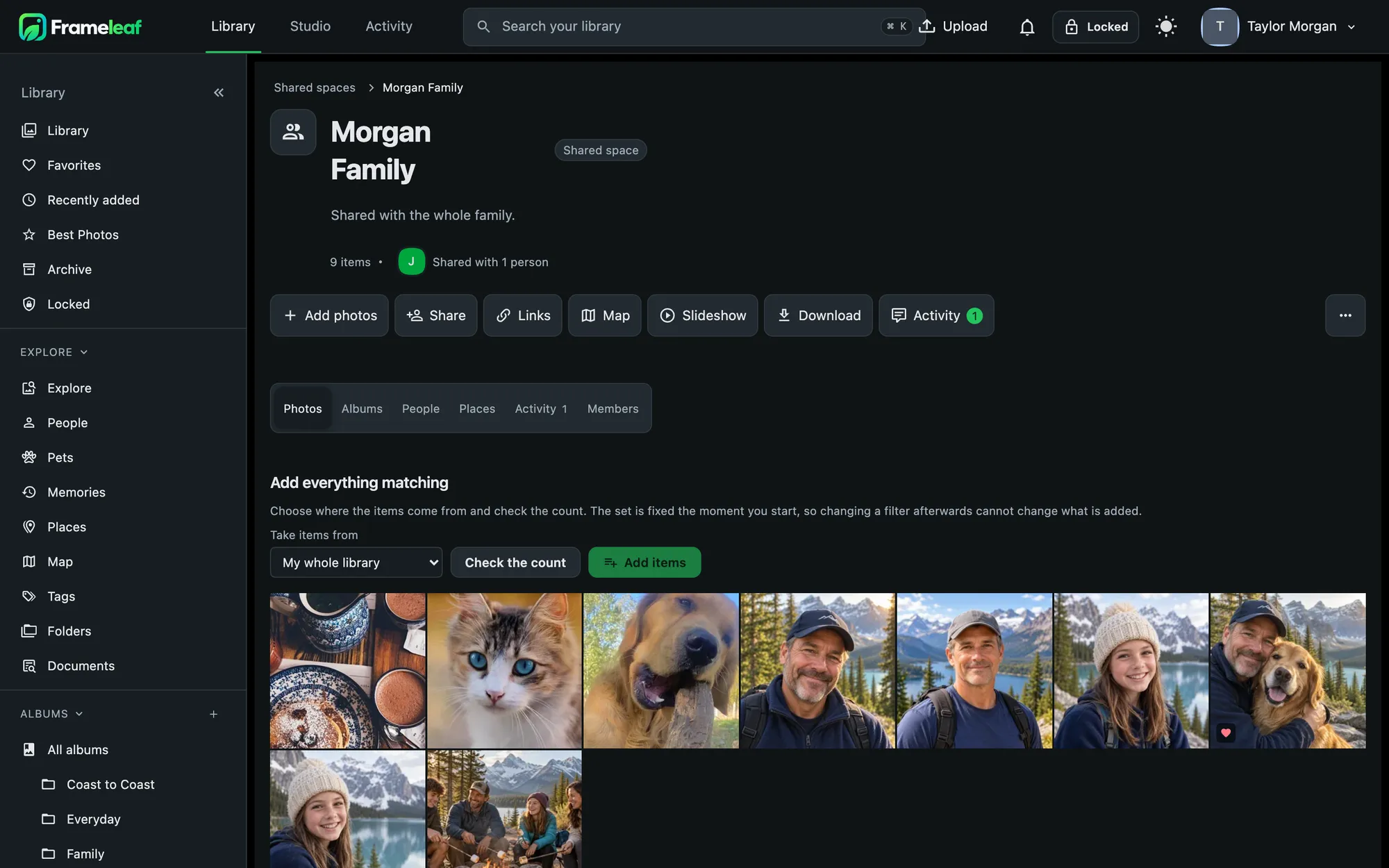Click the Download button
The image size is (1389, 868).
click(x=818, y=315)
